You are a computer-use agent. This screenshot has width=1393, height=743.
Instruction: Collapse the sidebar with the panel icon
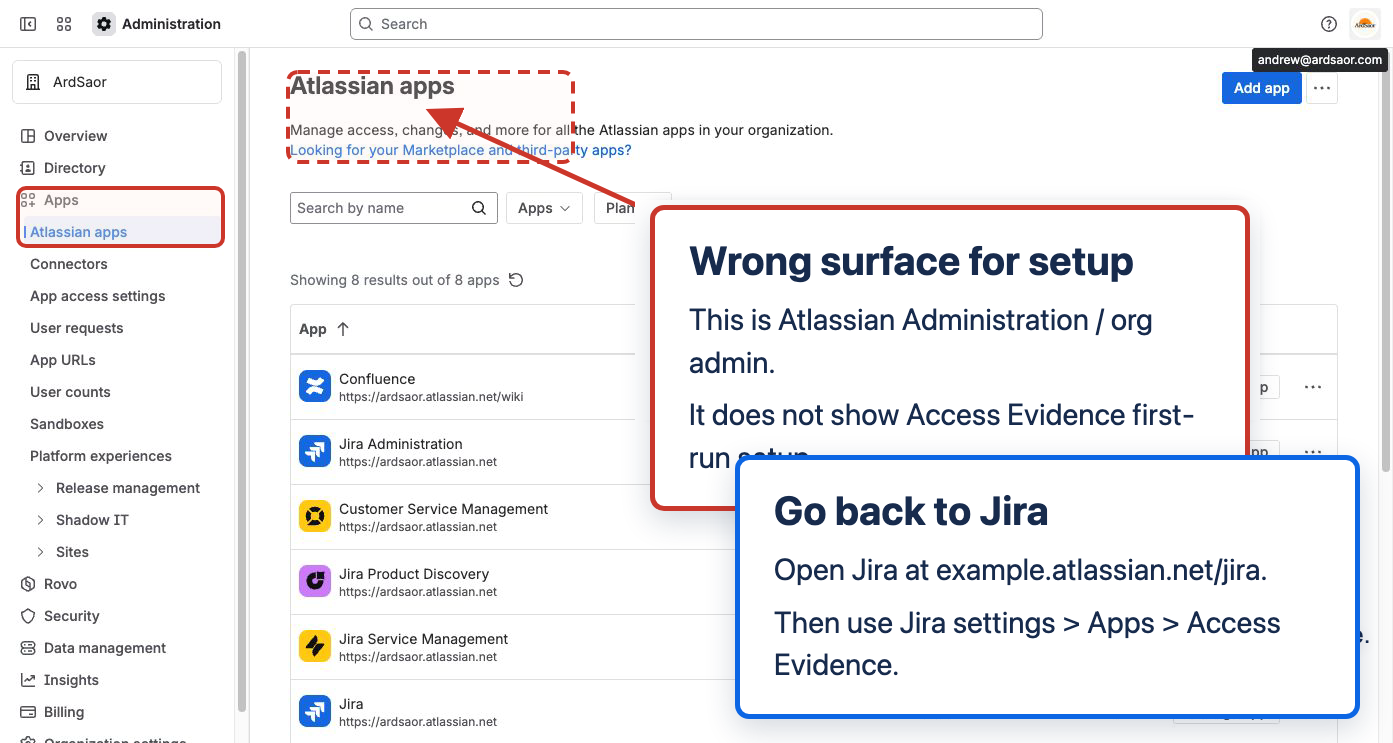click(x=28, y=24)
